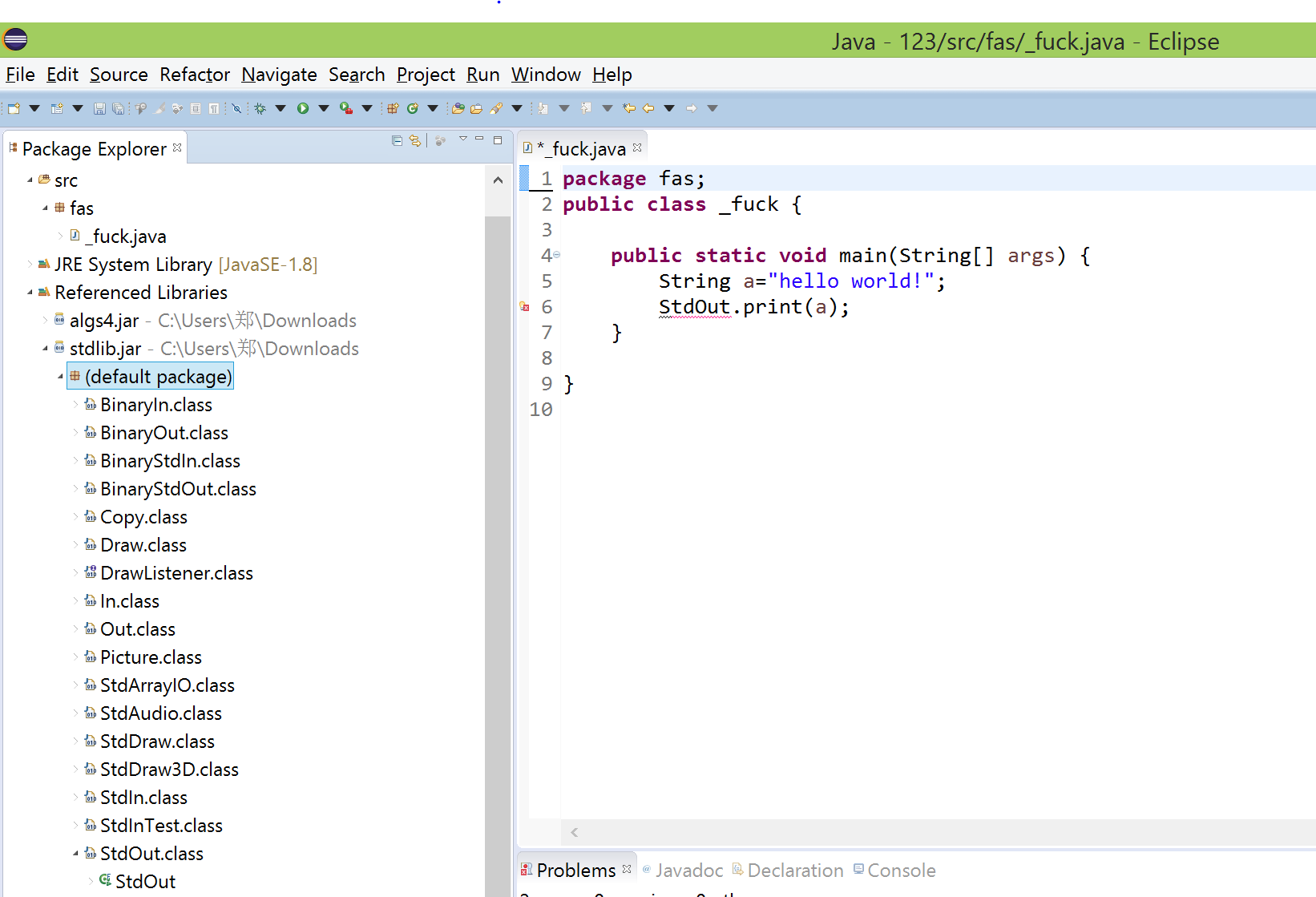Viewport: 1316px width, 897px height.
Task: Open the File menu
Action: click(21, 75)
